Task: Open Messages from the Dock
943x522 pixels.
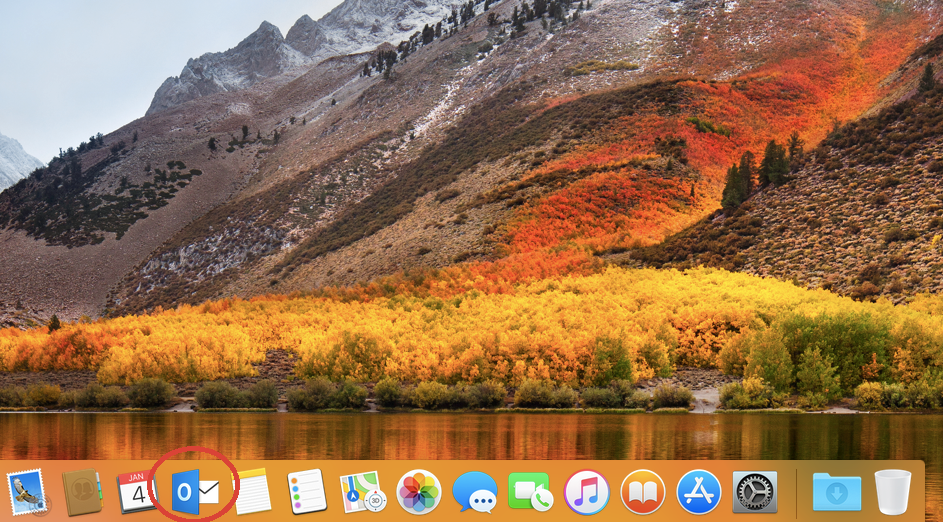Action: pyautogui.click(x=475, y=492)
